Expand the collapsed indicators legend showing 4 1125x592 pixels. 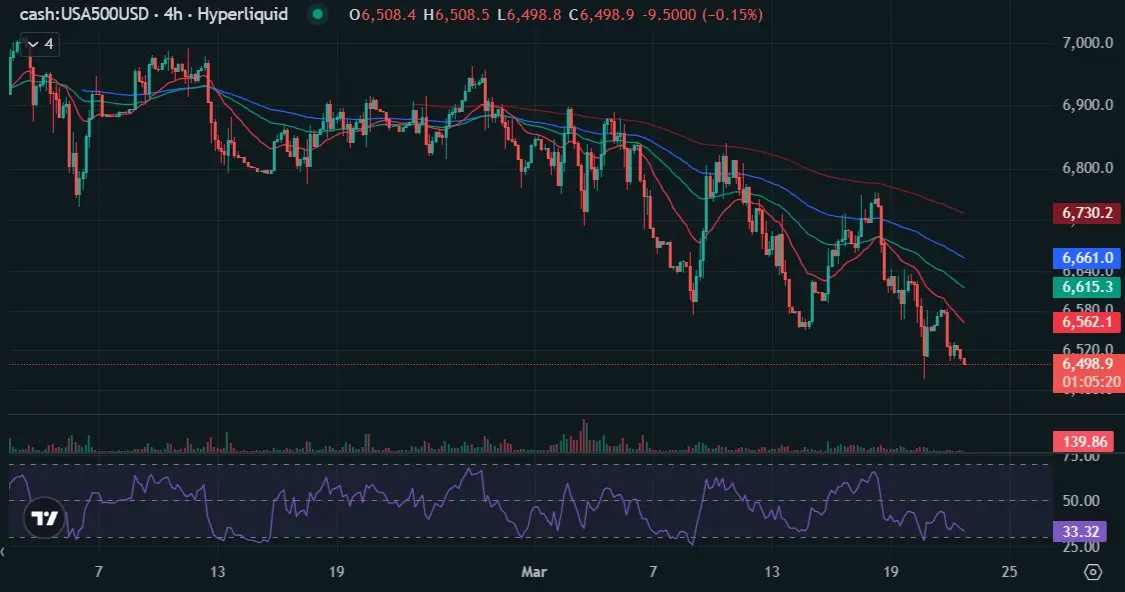click(x=39, y=44)
